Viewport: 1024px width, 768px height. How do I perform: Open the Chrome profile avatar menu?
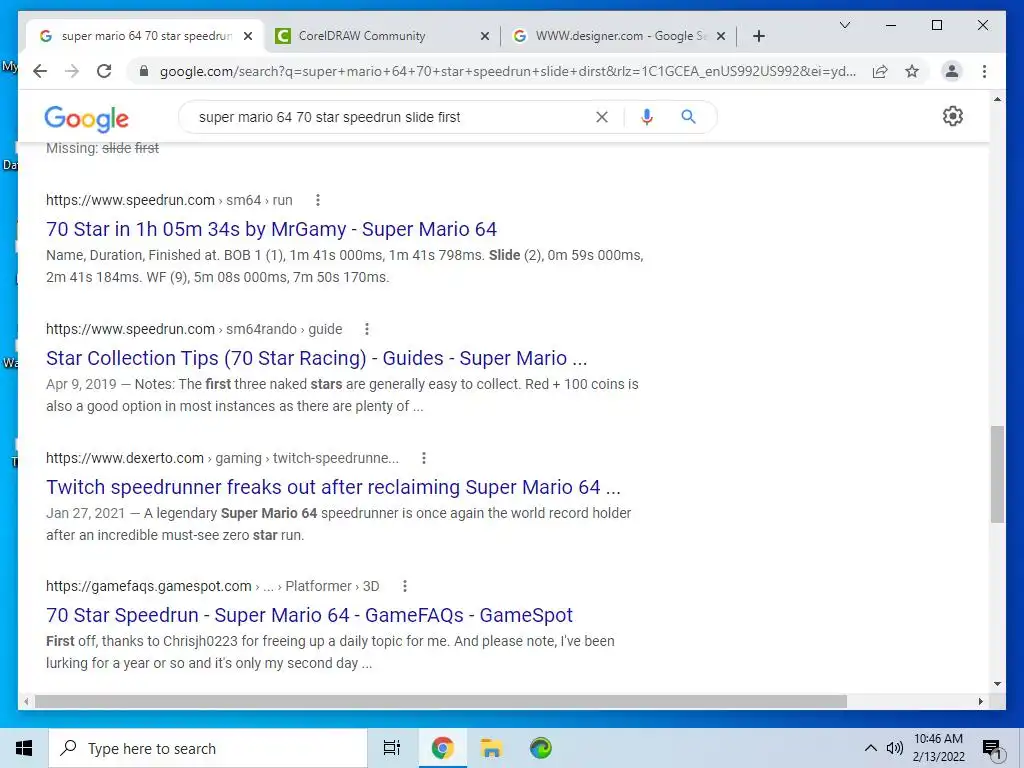[x=952, y=71]
